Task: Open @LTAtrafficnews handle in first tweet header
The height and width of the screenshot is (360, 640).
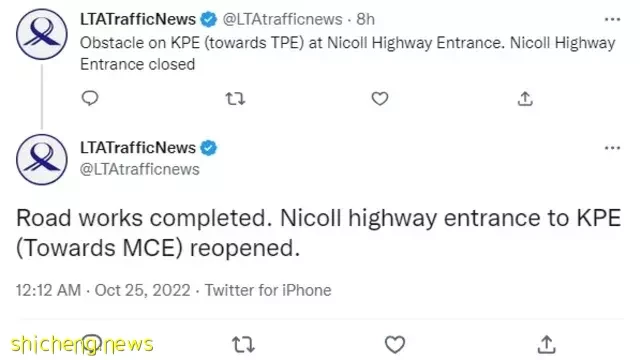Action: 282,19
